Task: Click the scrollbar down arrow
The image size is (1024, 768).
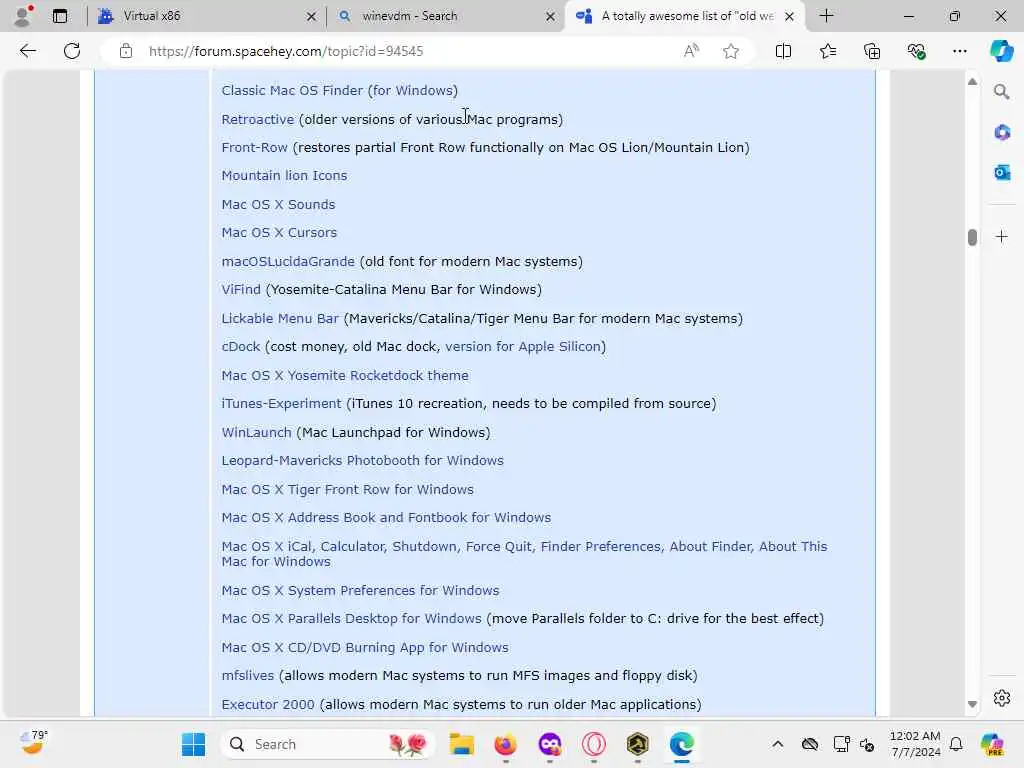Action: (972, 704)
